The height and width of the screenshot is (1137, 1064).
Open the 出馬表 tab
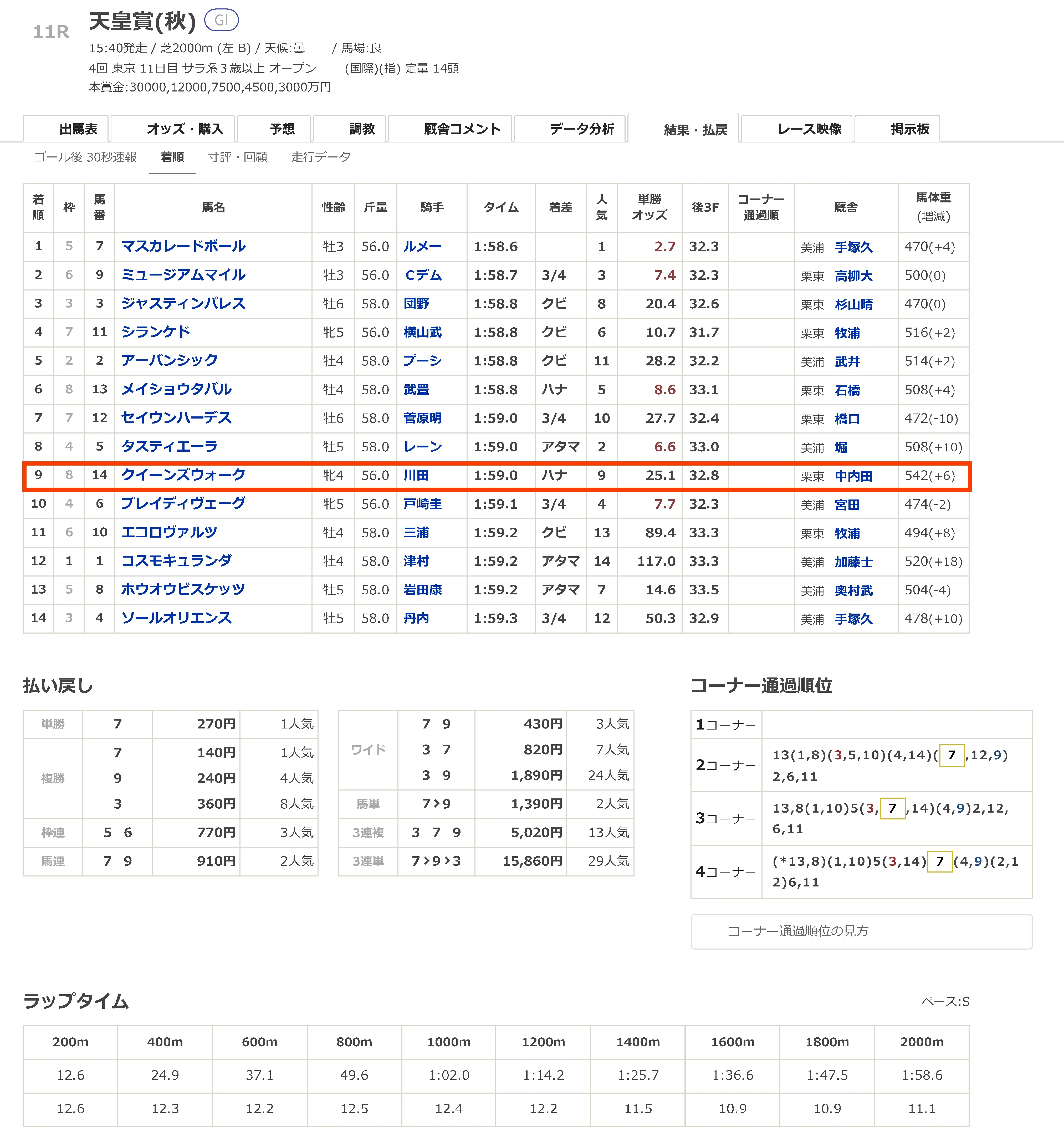tap(66, 129)
